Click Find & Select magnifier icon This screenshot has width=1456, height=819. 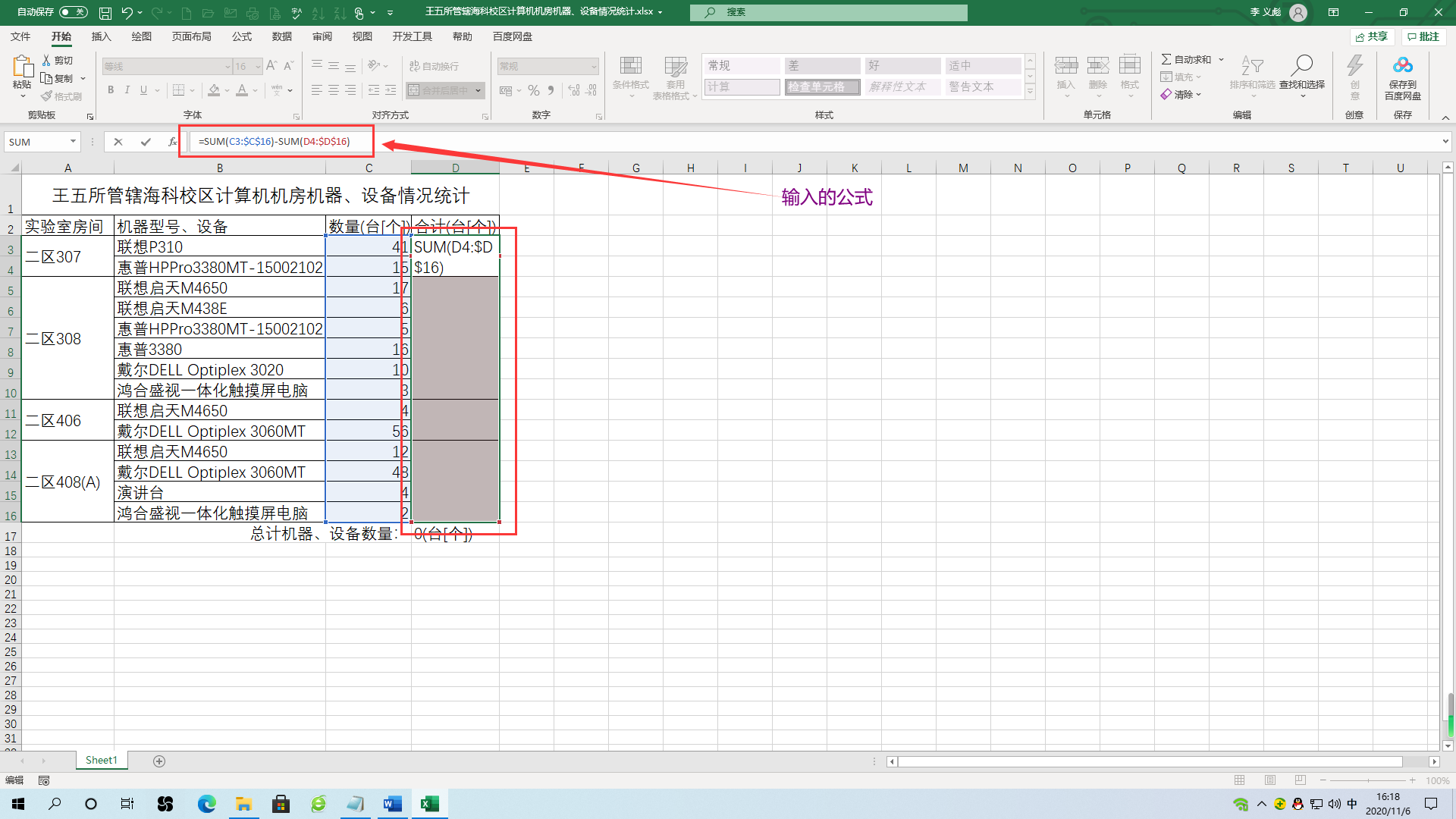[1302, 66]
